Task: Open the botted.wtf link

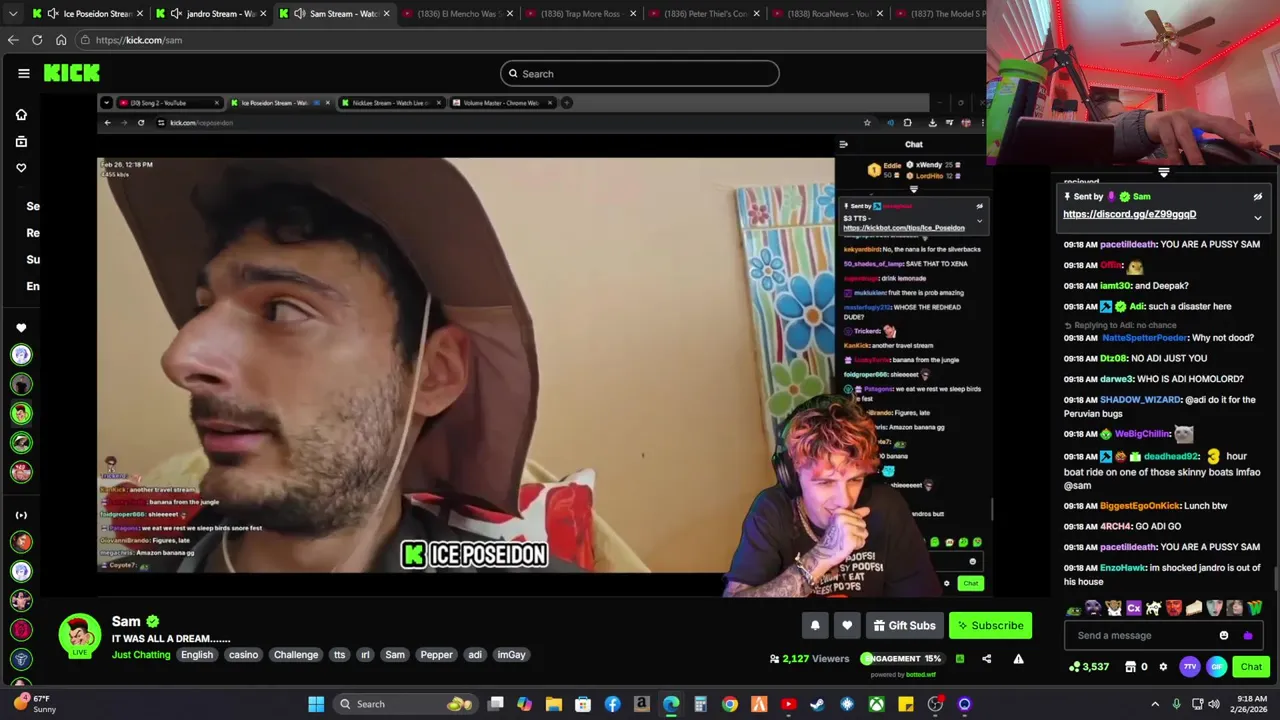Action: pos(921,674)
